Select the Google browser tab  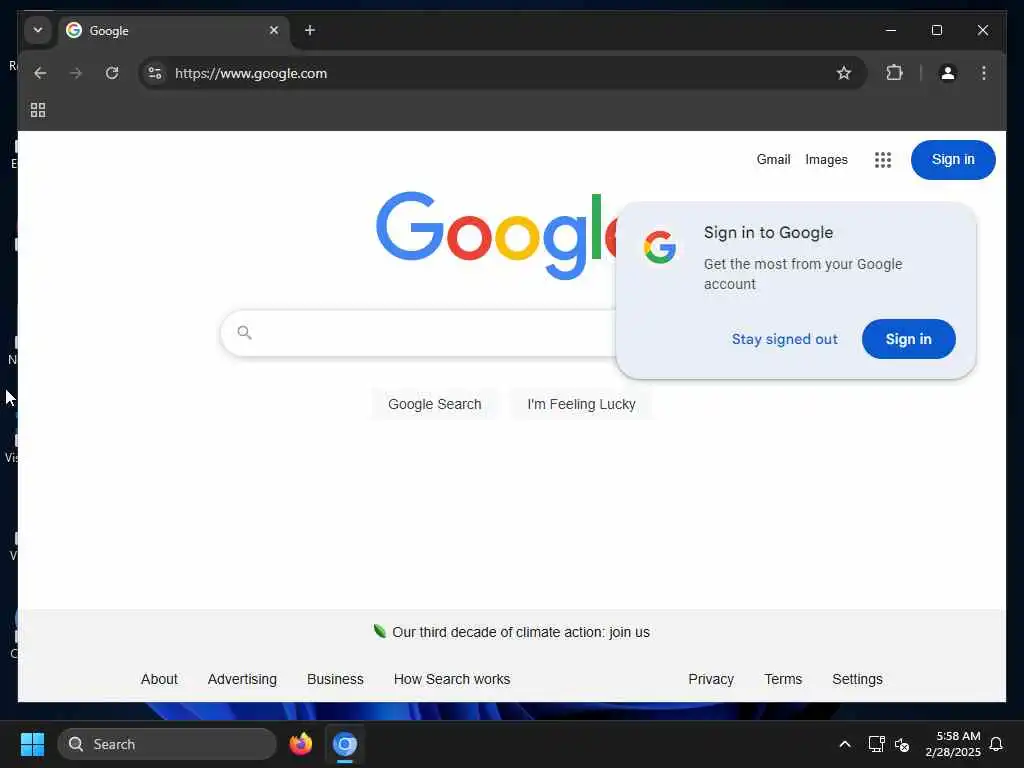[173, 31]
